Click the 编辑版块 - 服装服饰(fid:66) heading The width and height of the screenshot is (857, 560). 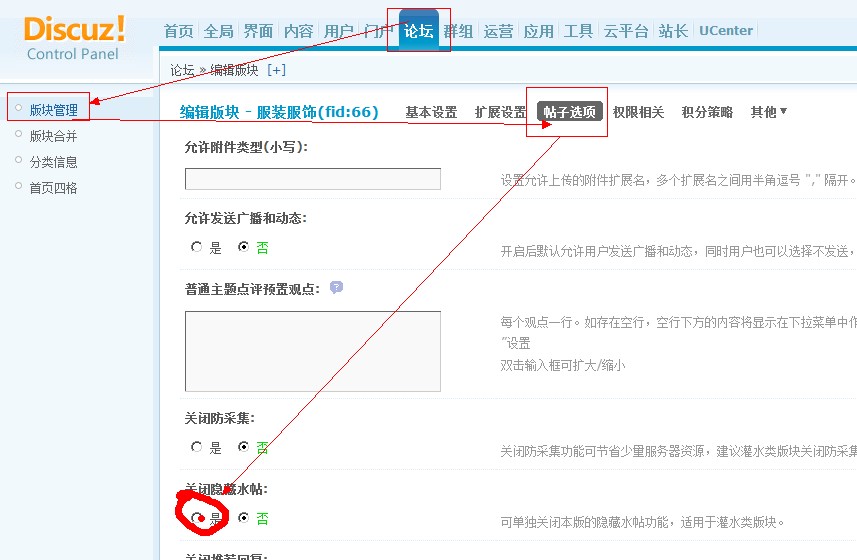[x=279, y=112]
